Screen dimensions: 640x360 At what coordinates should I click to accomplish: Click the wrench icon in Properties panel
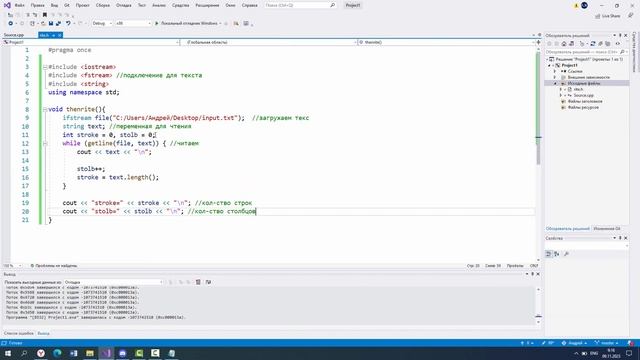click(566, 254)
